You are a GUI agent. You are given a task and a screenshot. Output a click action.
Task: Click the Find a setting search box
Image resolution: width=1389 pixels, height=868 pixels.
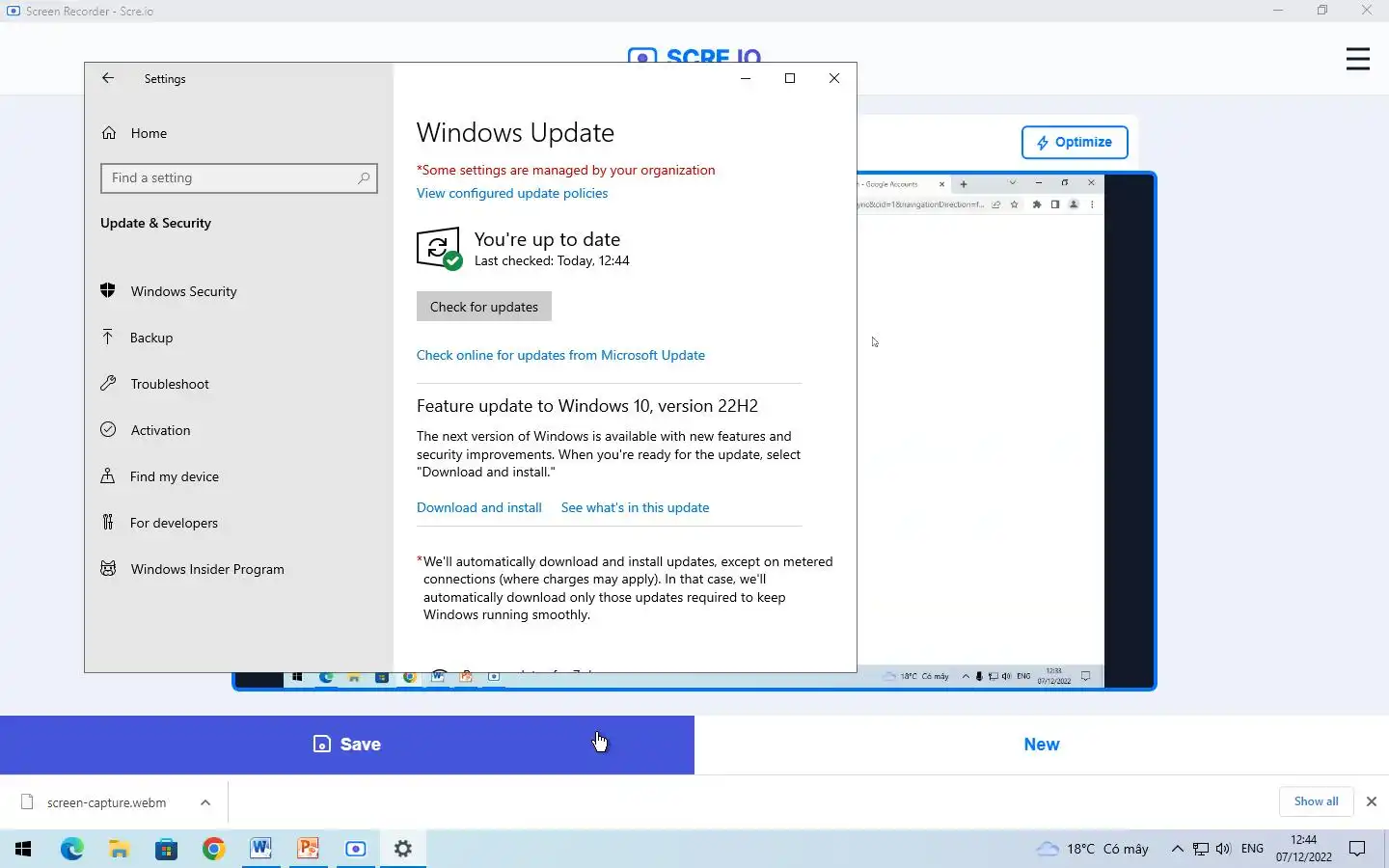239,178
